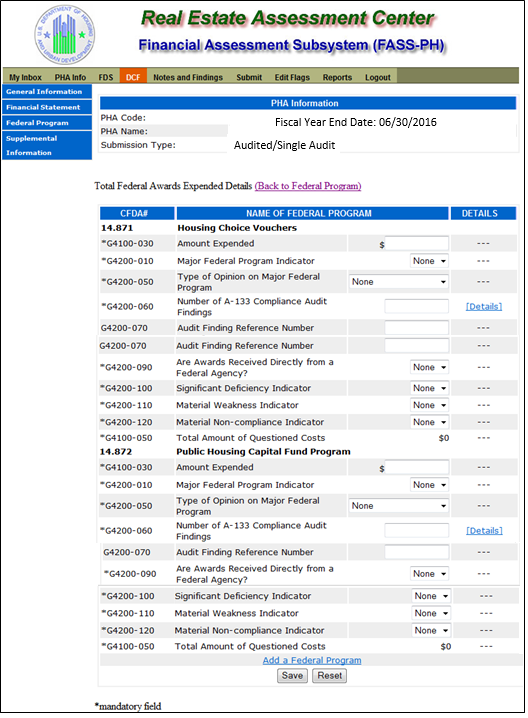528x718 pixels.
Task: Click the Add a Federal Program link
Action: click(x=312, y=660)
